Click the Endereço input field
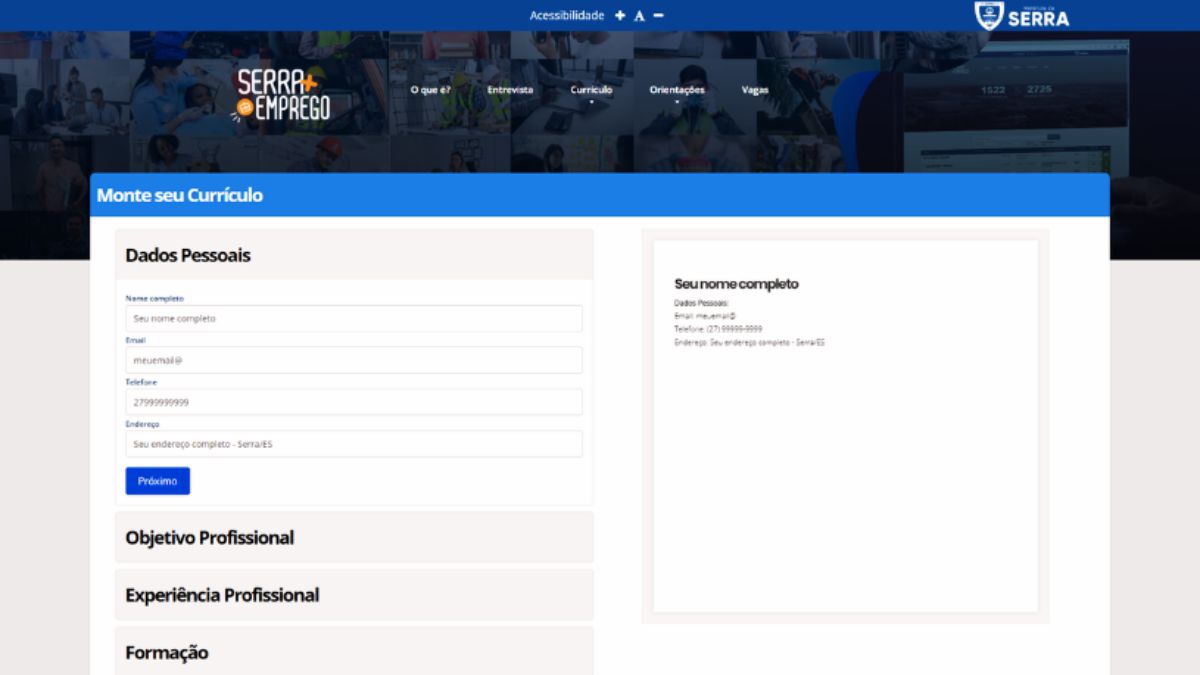The width and height of the screenshot is (1200, 675). [354, 444]
